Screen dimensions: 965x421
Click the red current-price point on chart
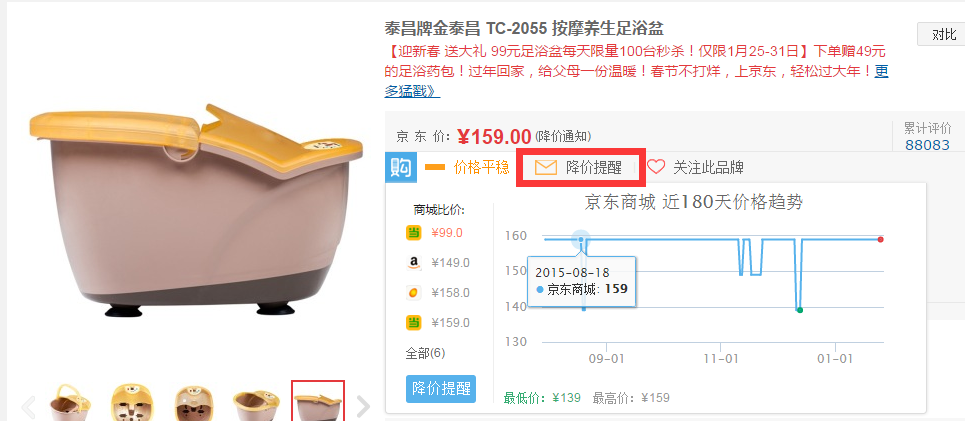click(x=881, y=239)
